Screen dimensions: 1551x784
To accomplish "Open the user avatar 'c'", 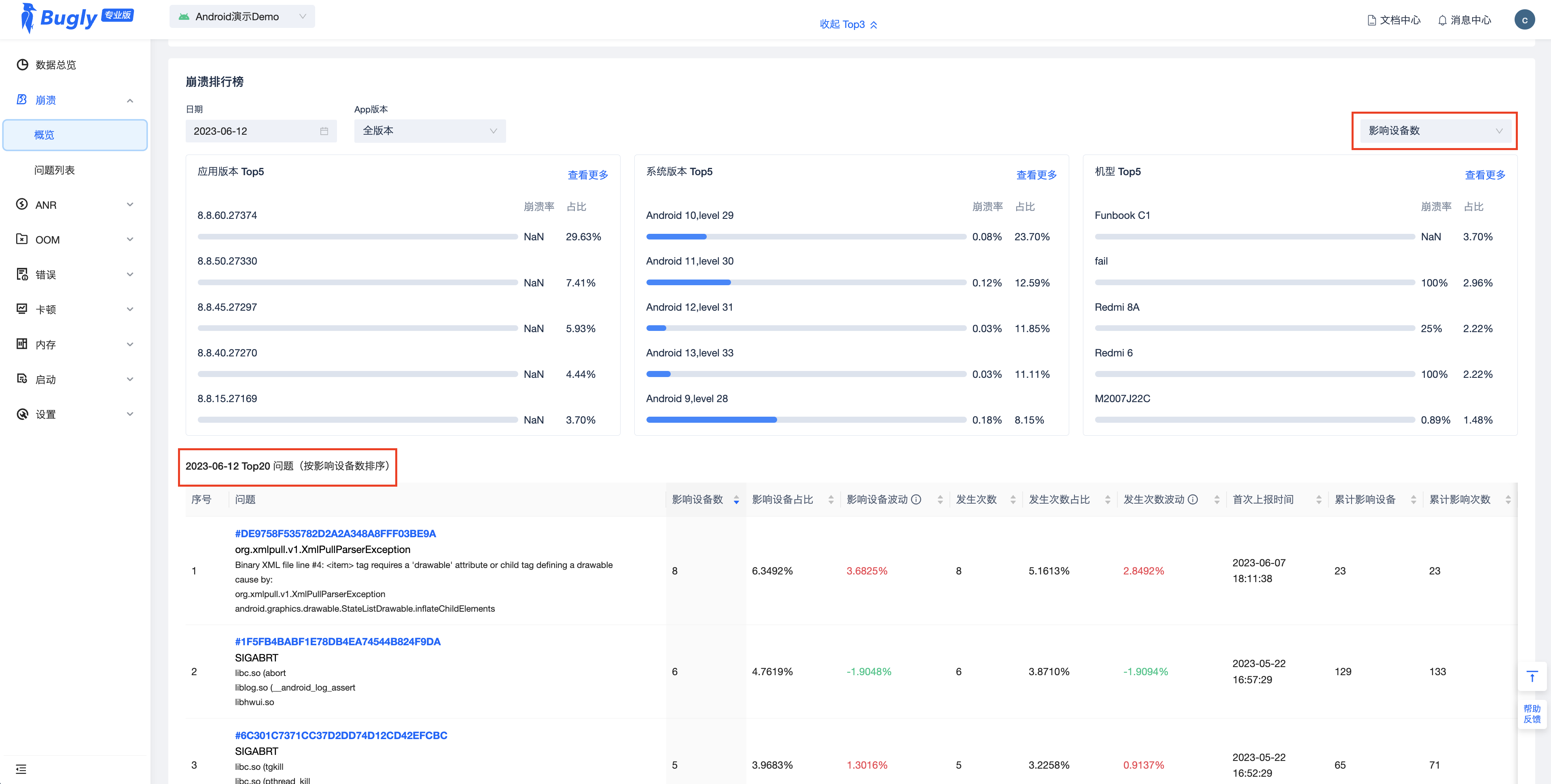I will coord(1525,20).
